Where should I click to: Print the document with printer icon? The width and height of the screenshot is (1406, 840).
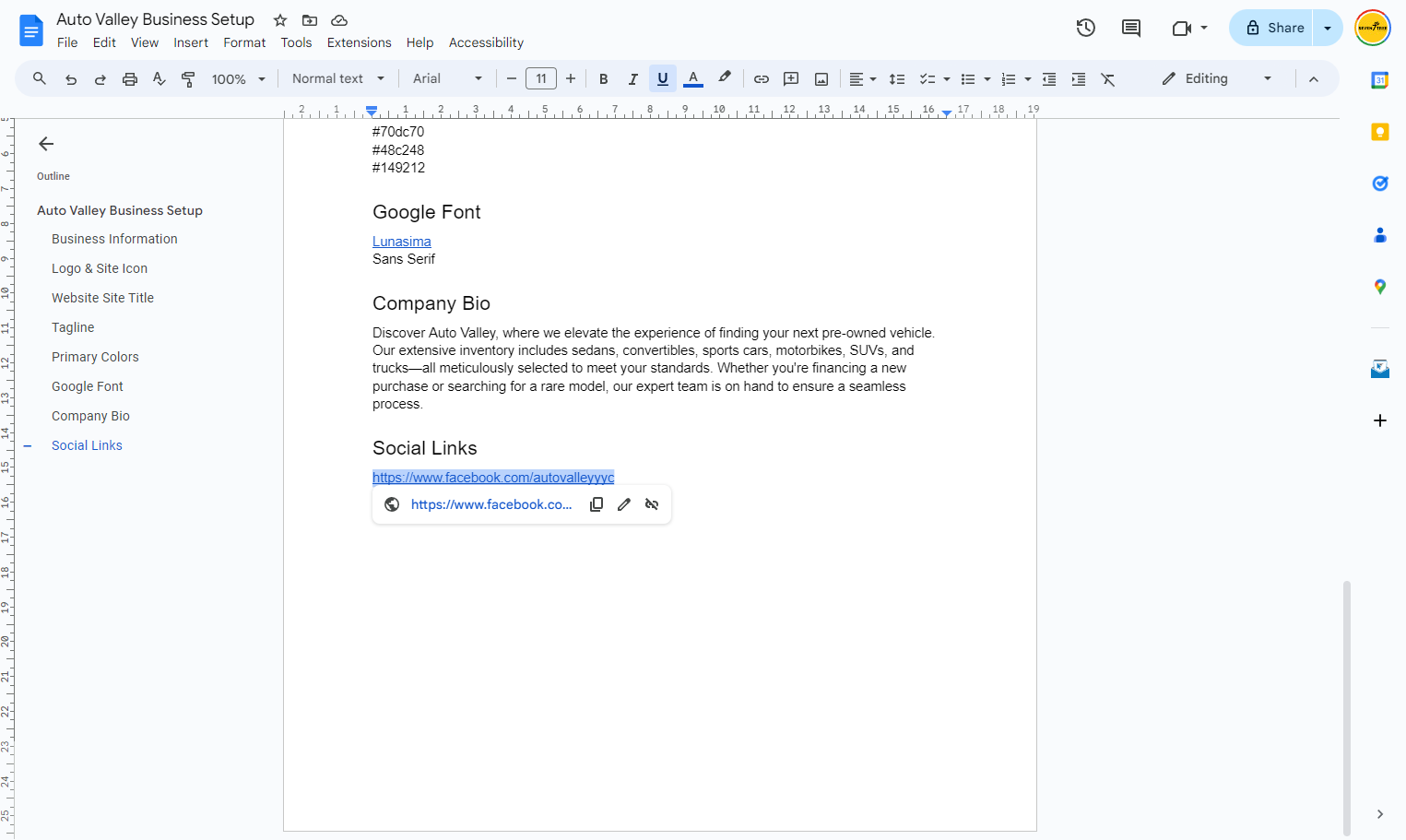(130, 79)
